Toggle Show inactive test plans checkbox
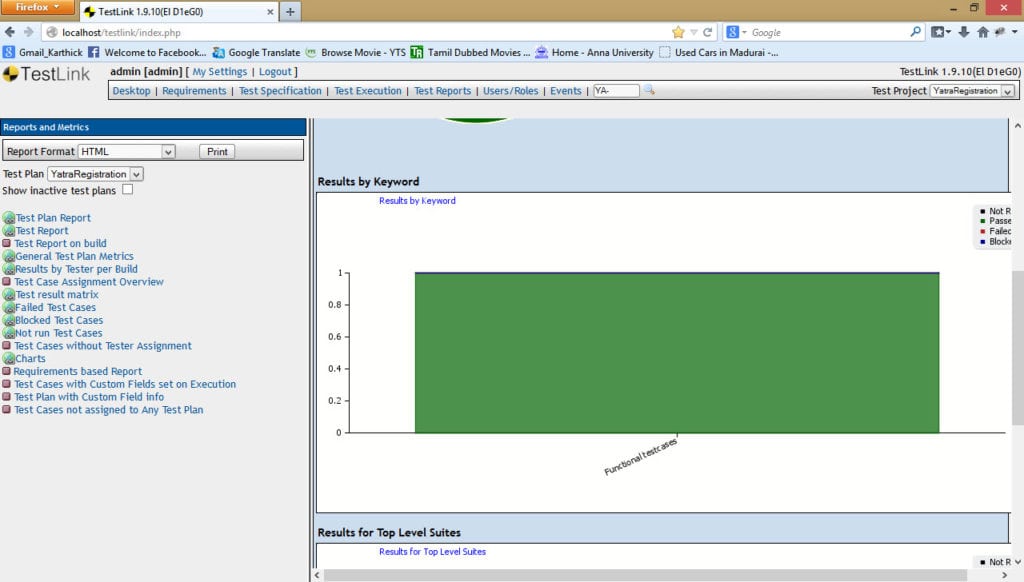The width and height of the screenshot is (1024, 582). 127,190
